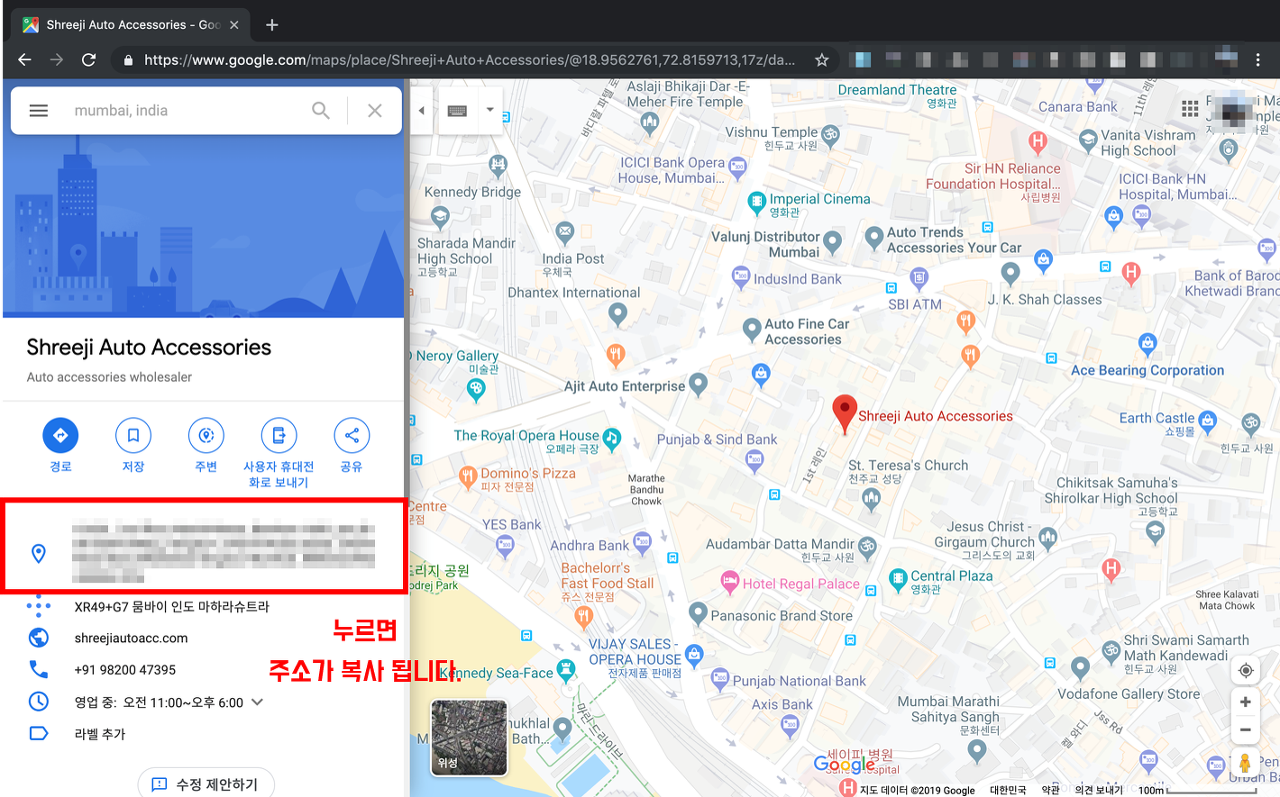Click Dhantex International marker

coord(618,314)
